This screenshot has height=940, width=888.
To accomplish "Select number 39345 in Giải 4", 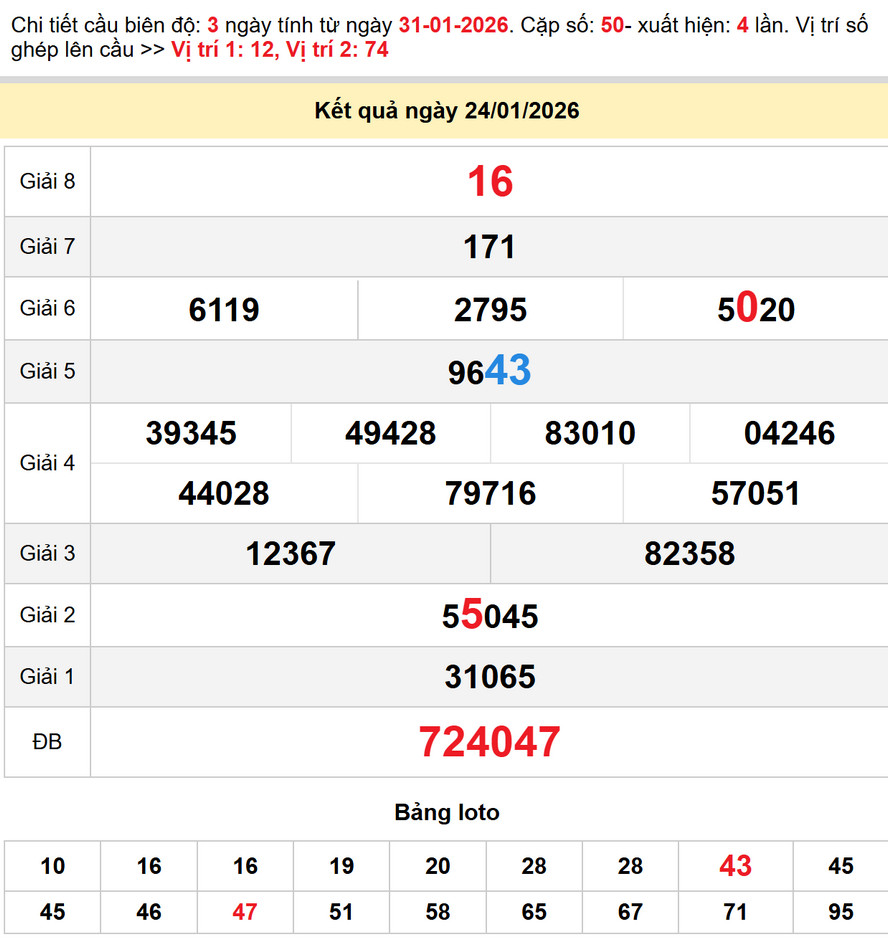I will 190,433.
